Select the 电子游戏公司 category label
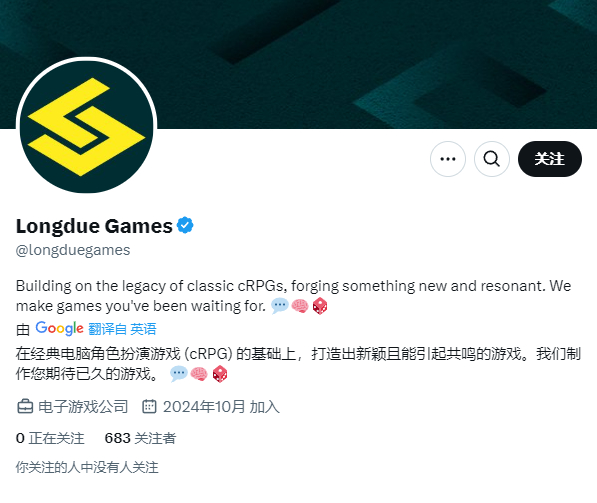597x503 pixels. point(83,407)
